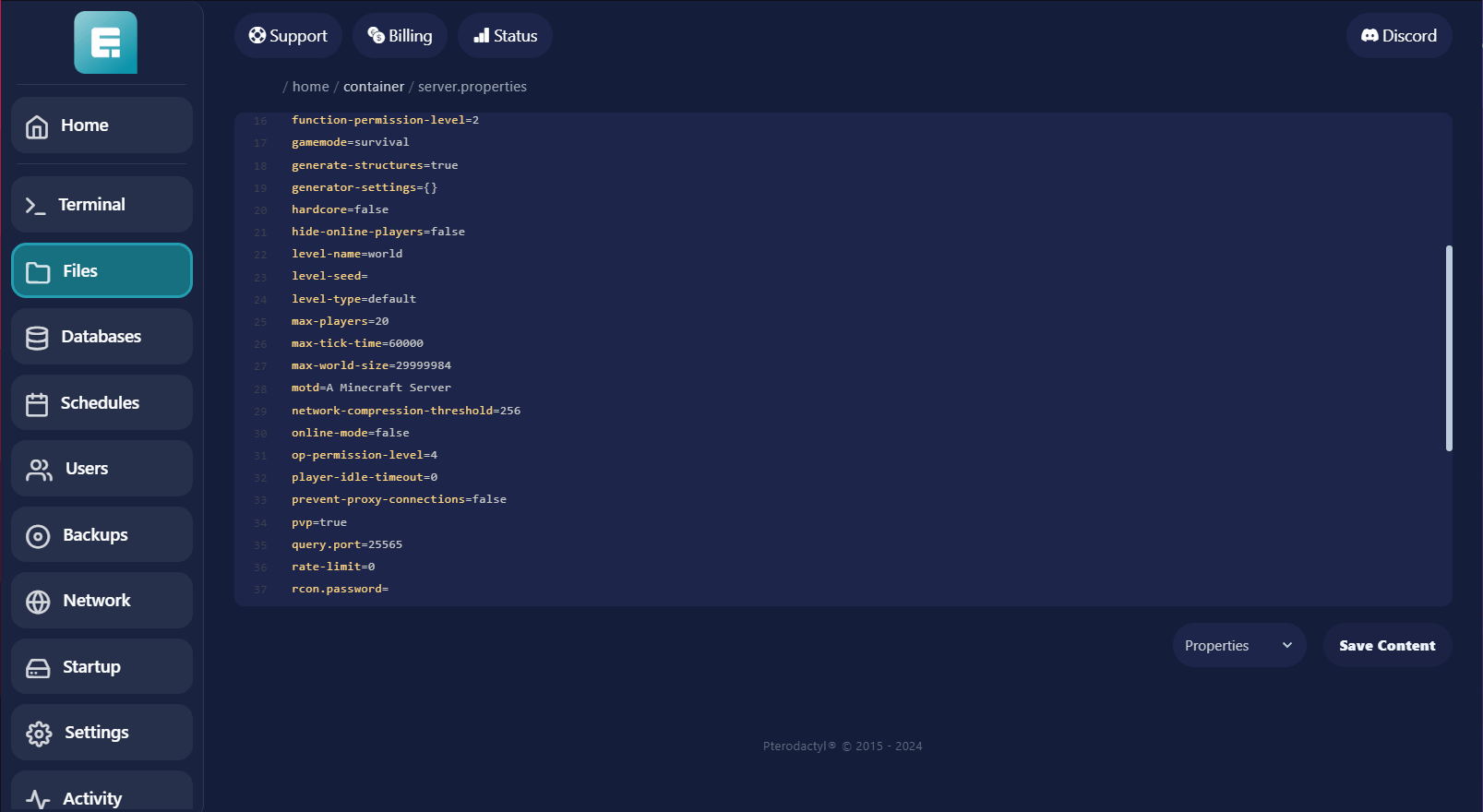This screenshot has width=1483, height=812.
Task: Click the Backups disc icon
Action: coord(38,536)
